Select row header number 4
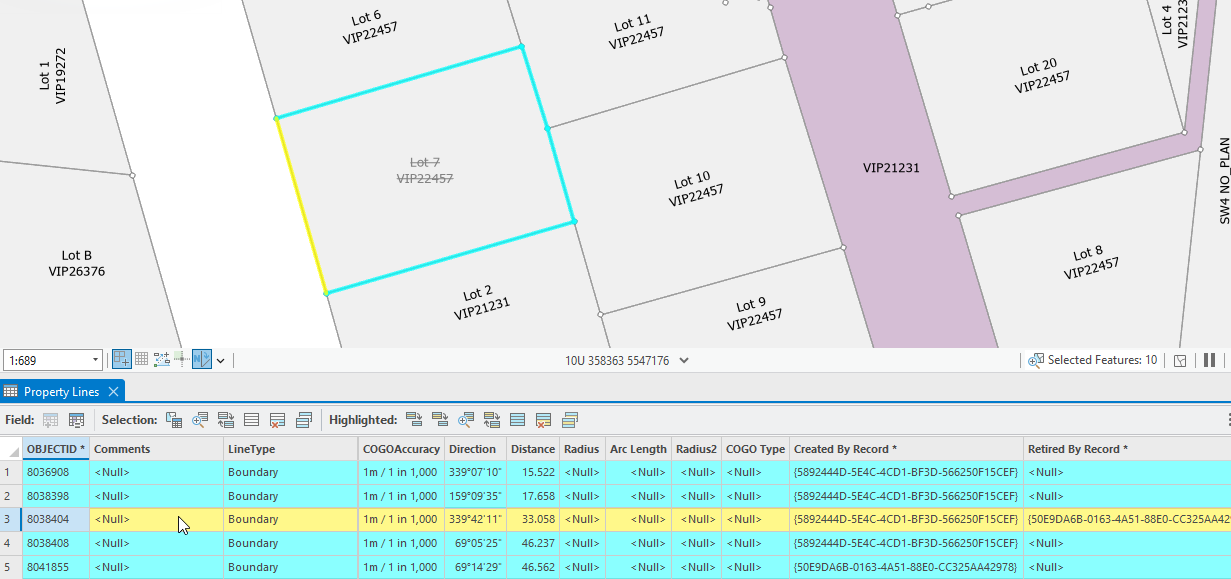This screenshot has width=1231, height=579. coord(10,543)
